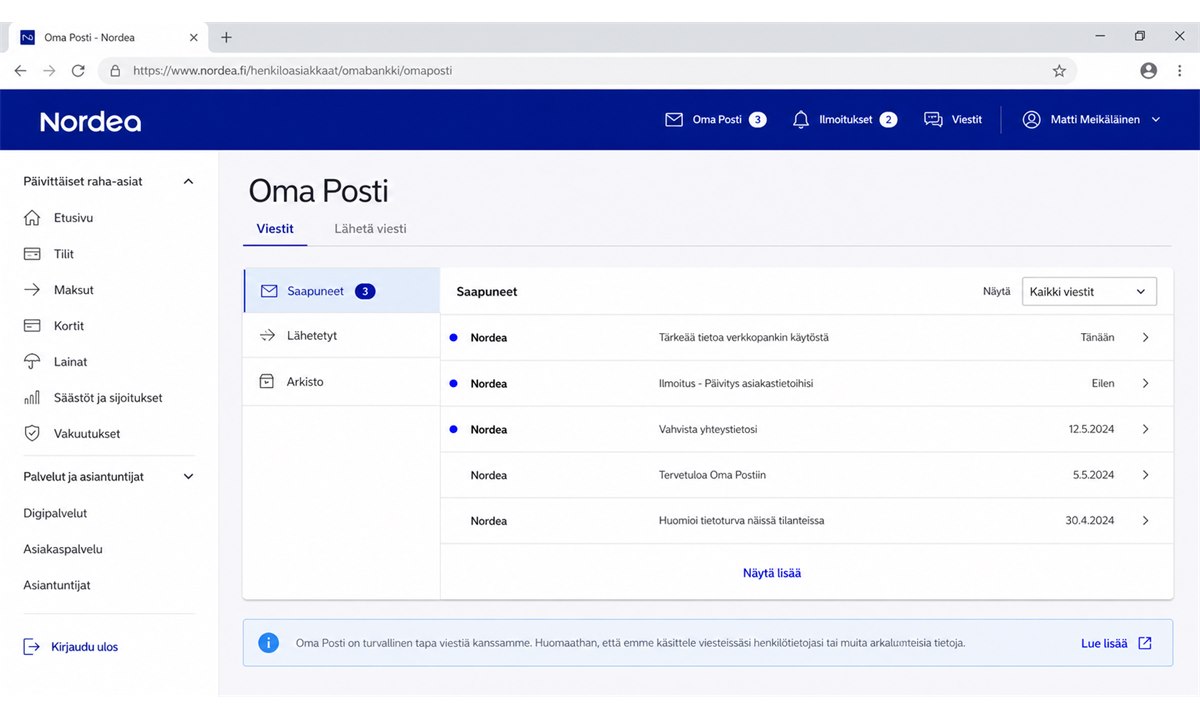Click Saapuneet inbox envelope icon
Image resolution: width=1200 pixels, height=720 pixels.
[268, 291]
